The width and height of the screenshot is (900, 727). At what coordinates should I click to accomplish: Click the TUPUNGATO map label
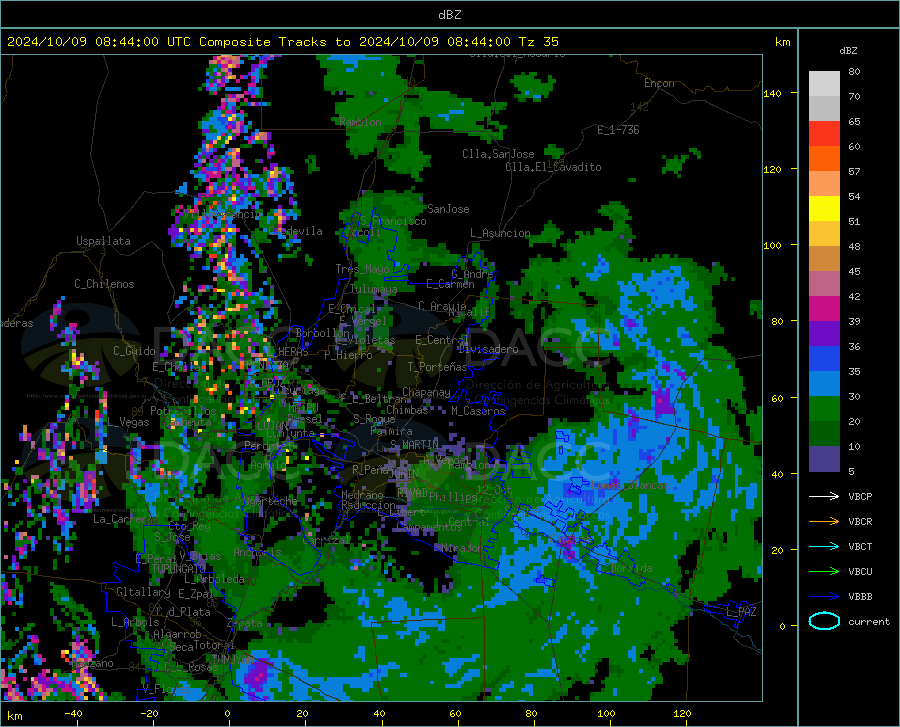point(179,569)
